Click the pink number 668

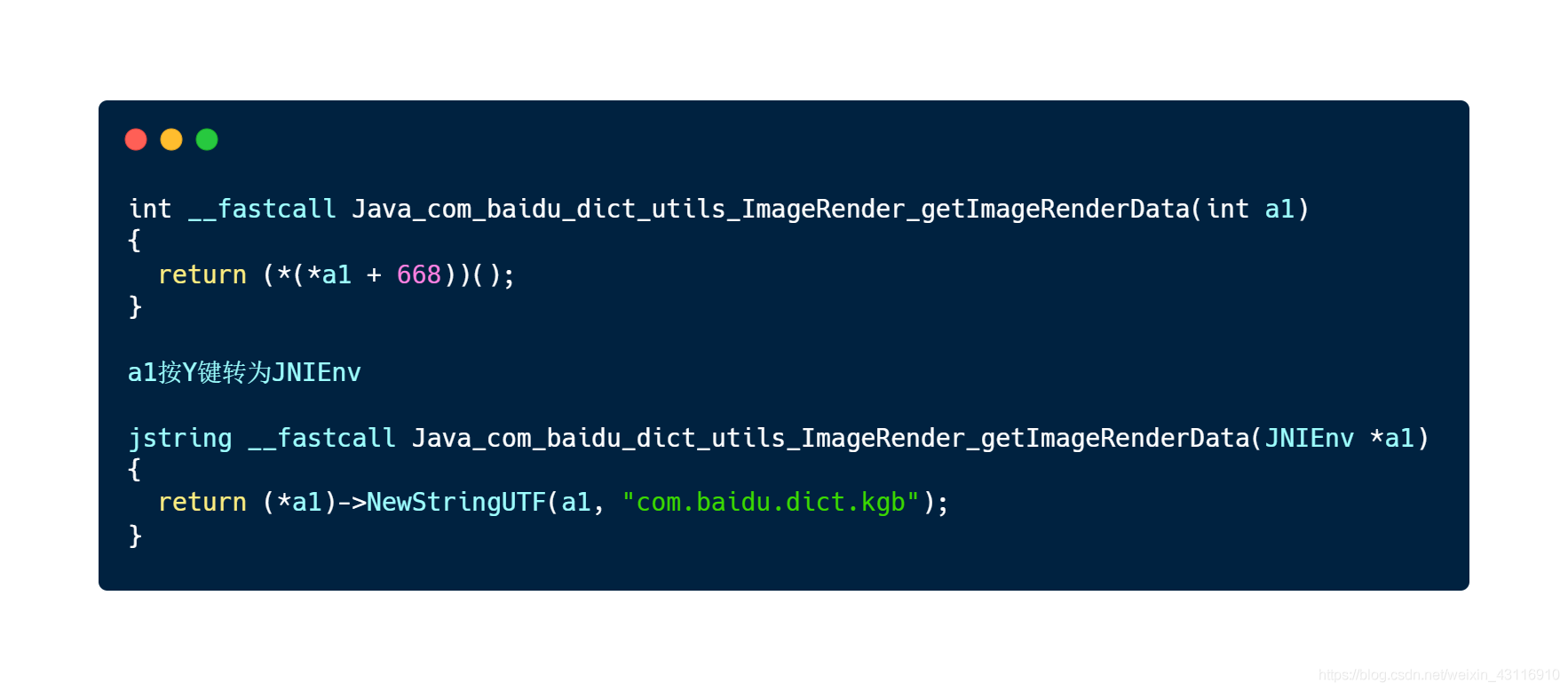[x=419, y=274]
